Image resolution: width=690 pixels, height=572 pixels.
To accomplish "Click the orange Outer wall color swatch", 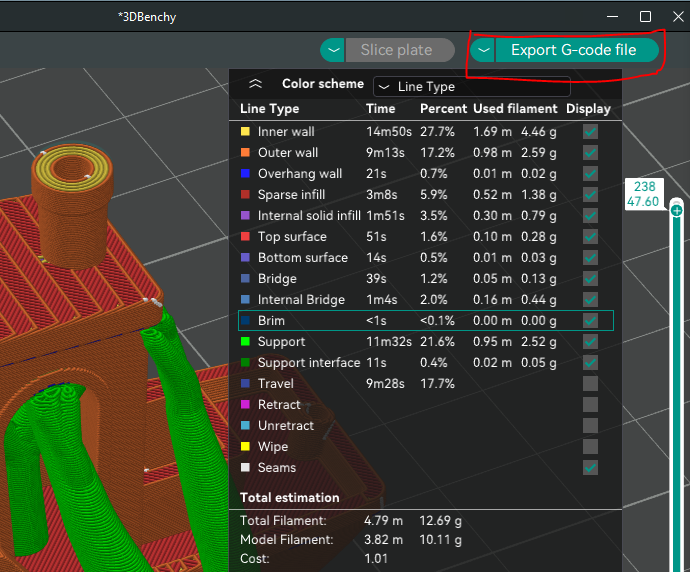I will pos(246,153).
